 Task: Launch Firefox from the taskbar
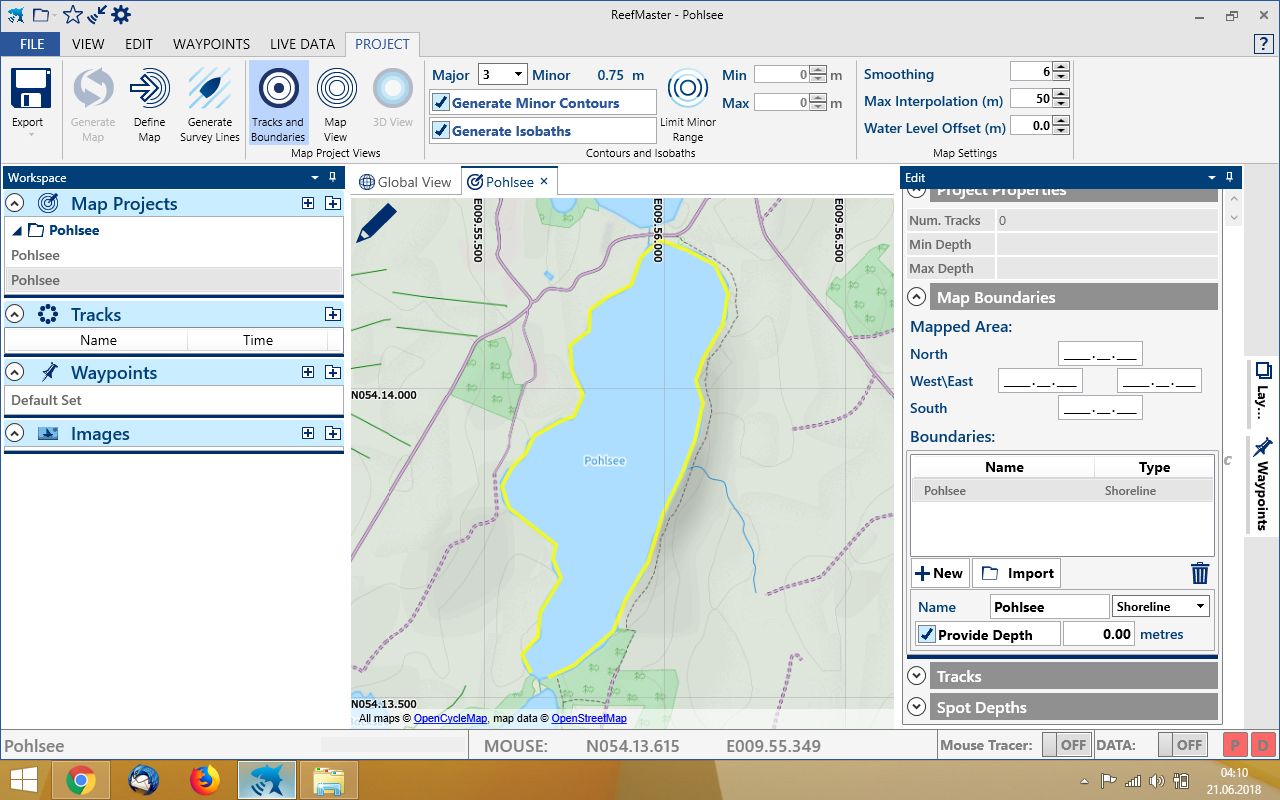[204, 779]
